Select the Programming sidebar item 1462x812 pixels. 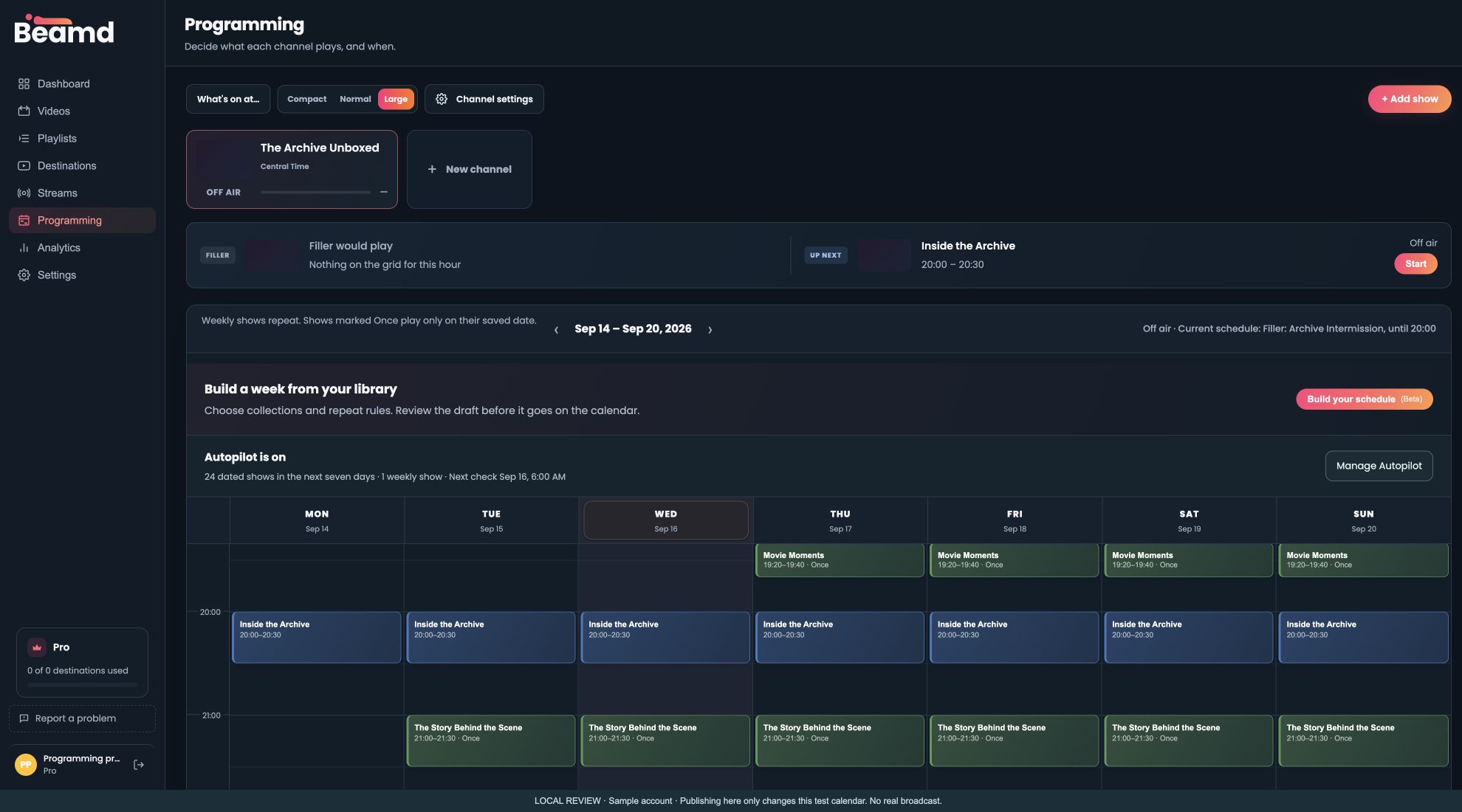(82, 221)
